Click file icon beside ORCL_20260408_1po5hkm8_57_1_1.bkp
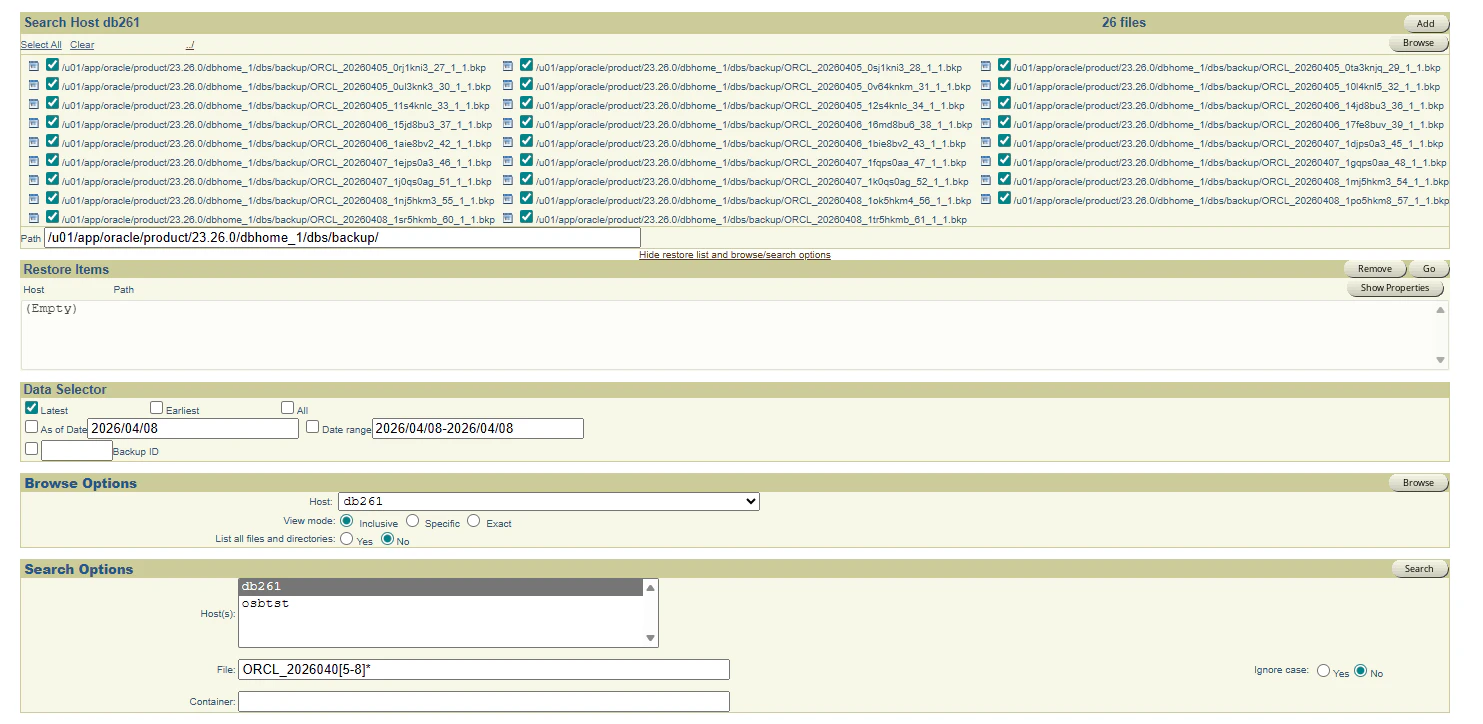This screenshot has height=724, width=1483. 986,199
